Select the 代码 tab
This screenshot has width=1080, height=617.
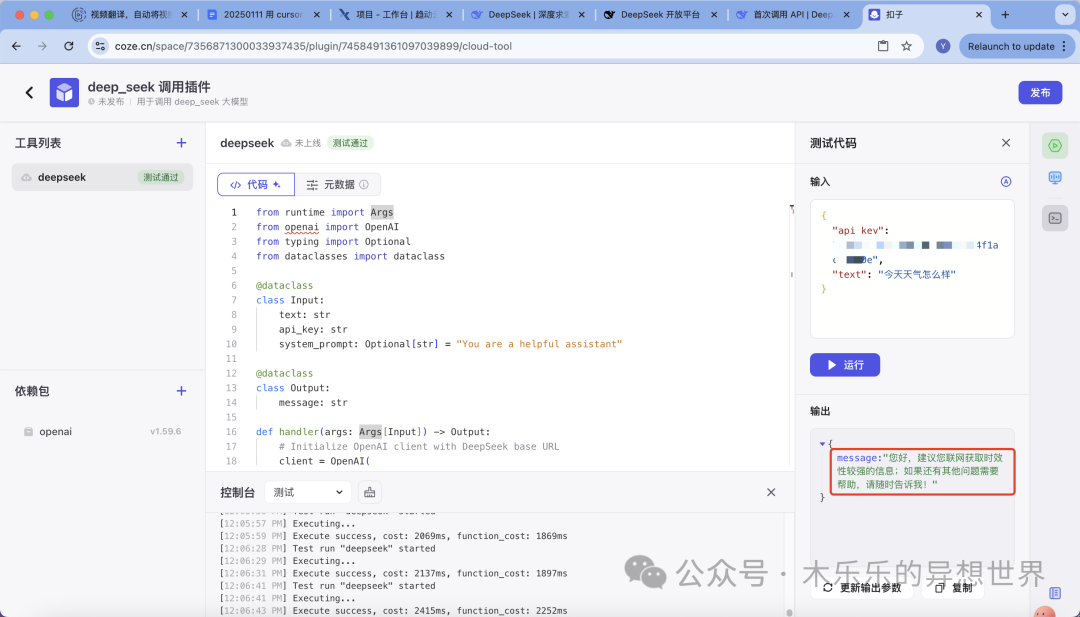click(256, 185)
